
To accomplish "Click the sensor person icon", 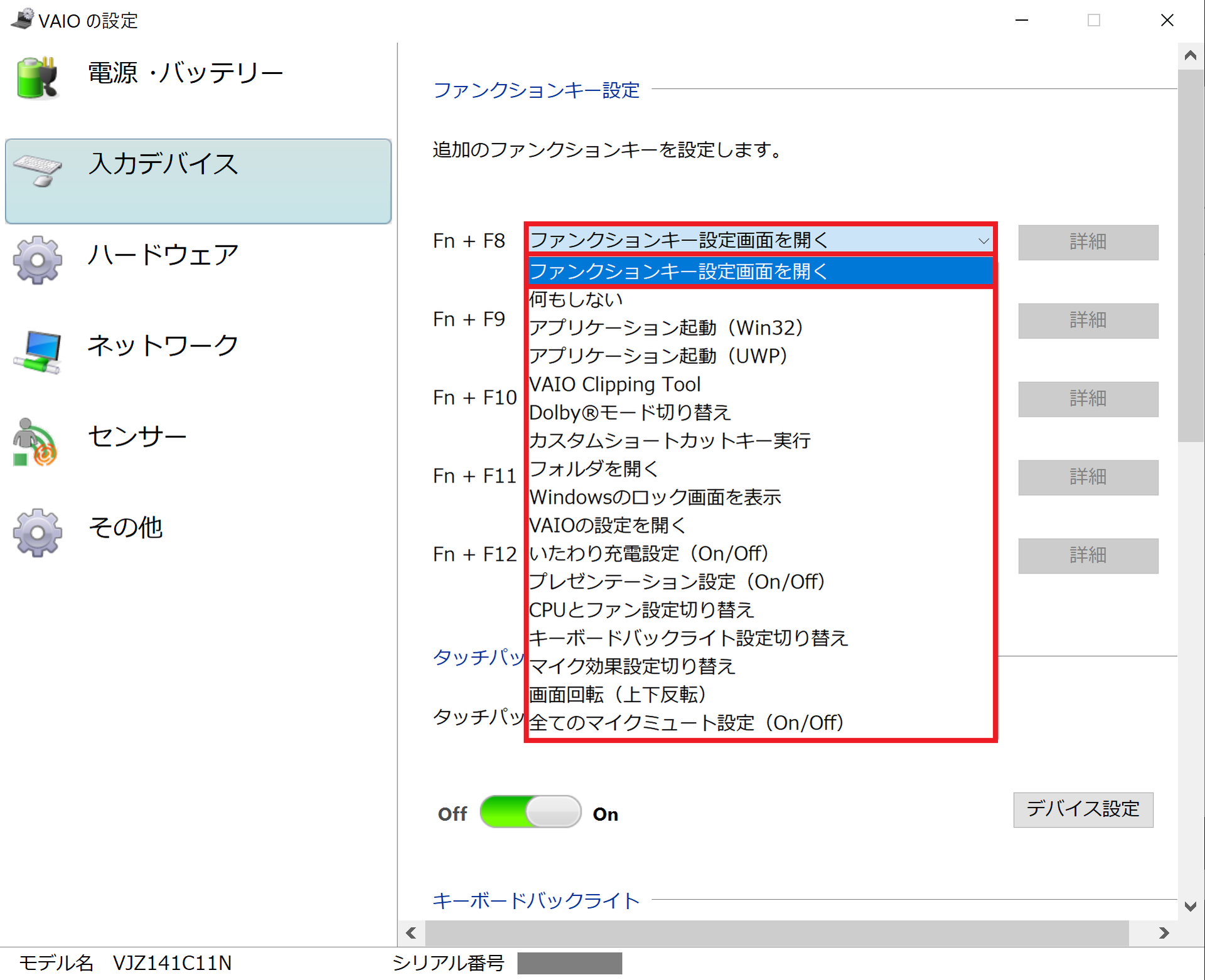I will 35,442.
